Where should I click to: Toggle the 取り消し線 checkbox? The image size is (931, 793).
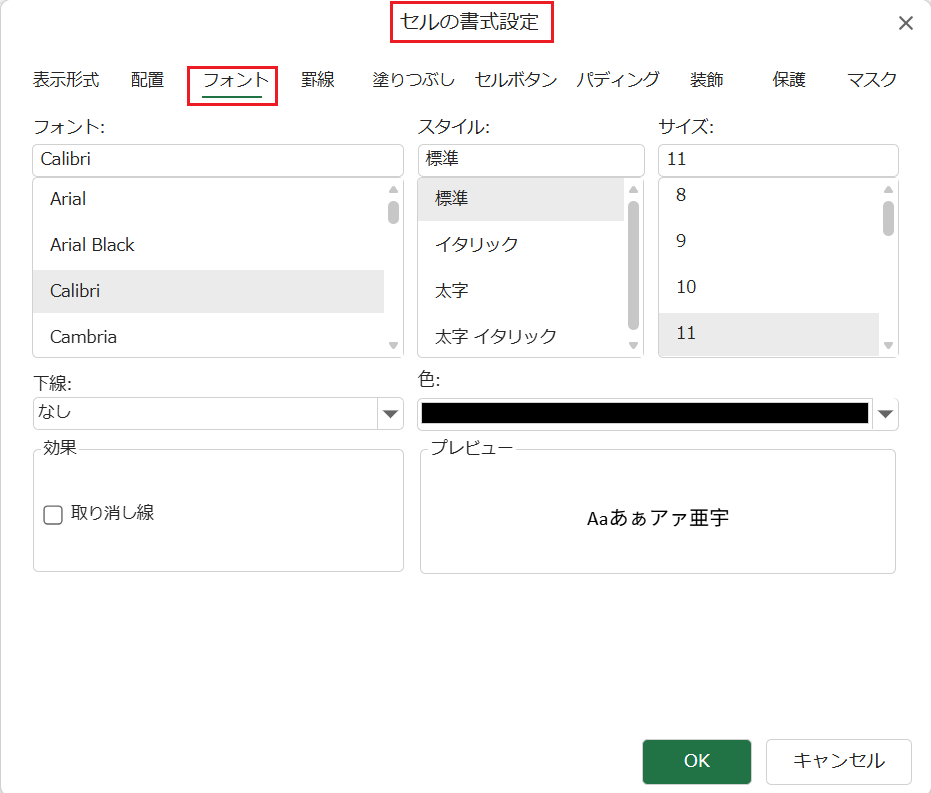coord(53,515)
